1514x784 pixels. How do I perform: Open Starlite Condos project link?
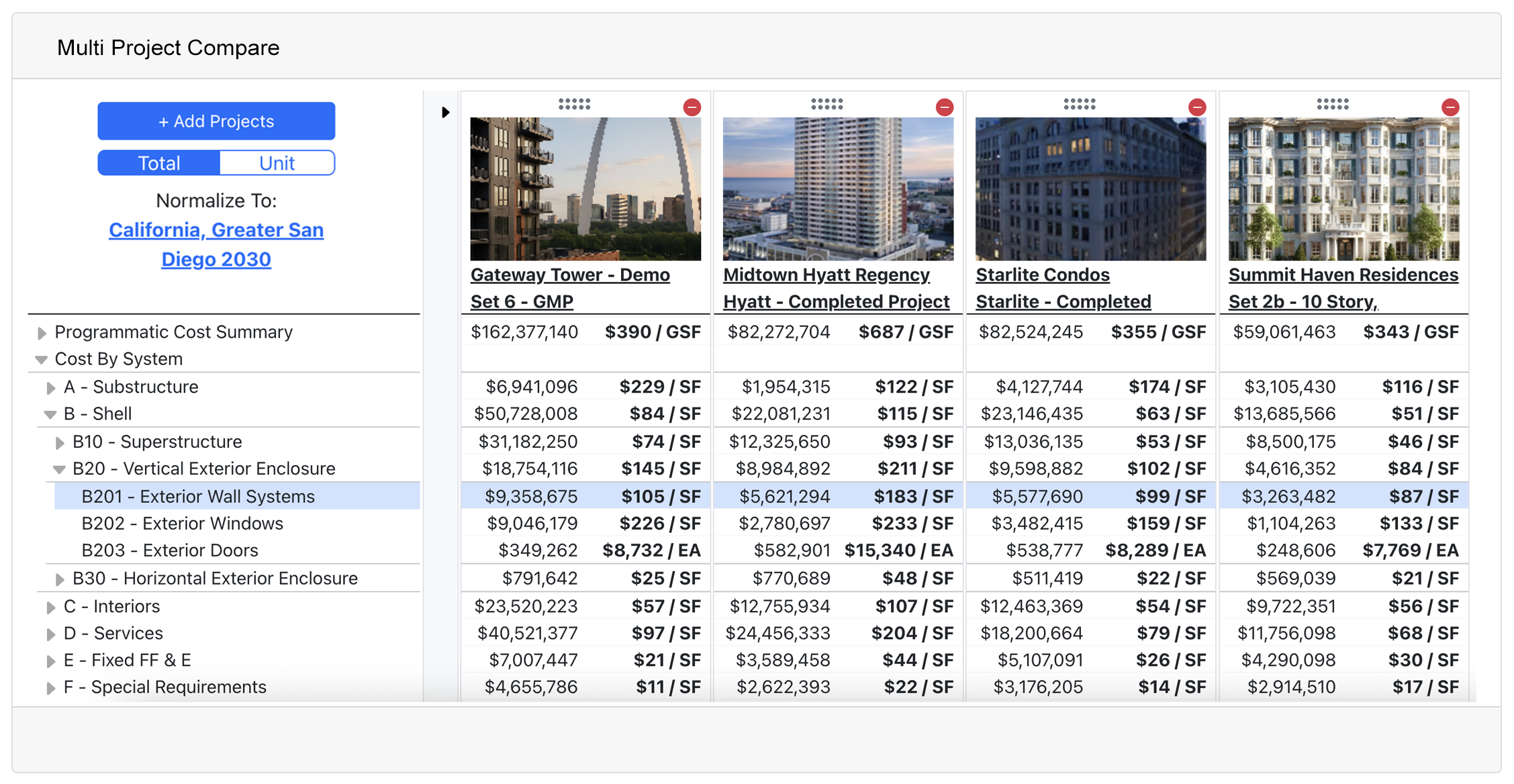(x=1042, y=275)
